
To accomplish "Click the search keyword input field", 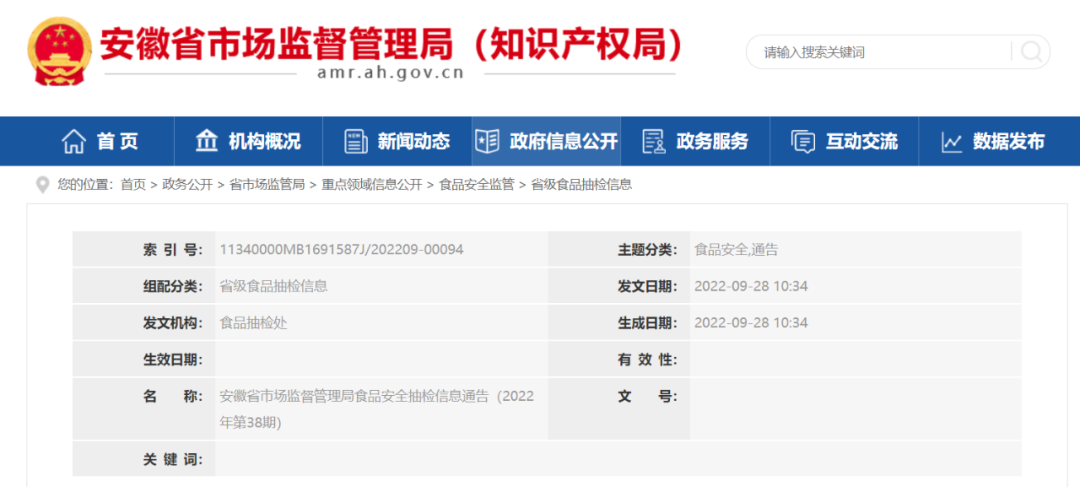I will [880, 52].
